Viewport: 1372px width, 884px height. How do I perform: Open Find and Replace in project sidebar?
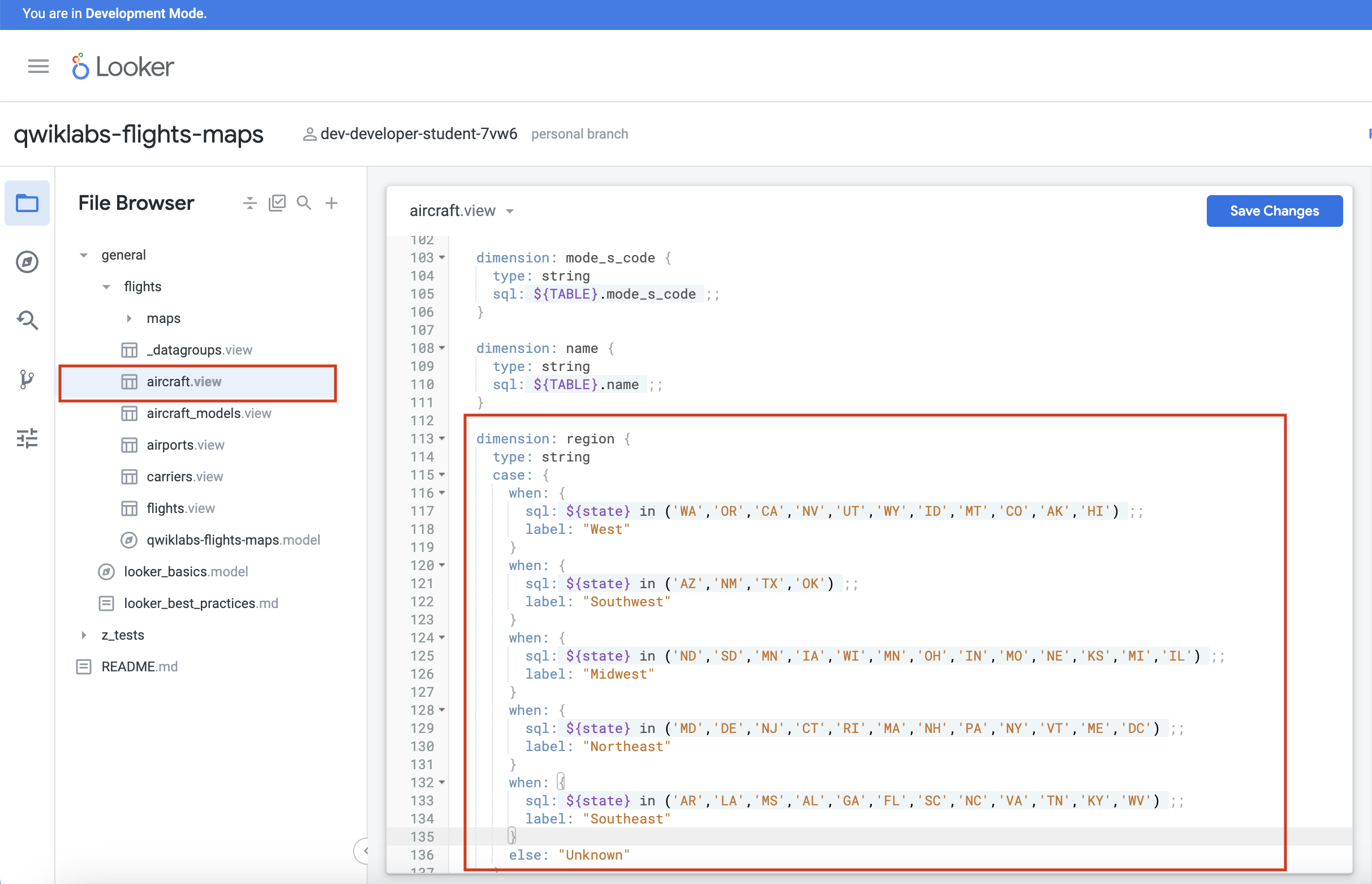[x=27, y=320]
